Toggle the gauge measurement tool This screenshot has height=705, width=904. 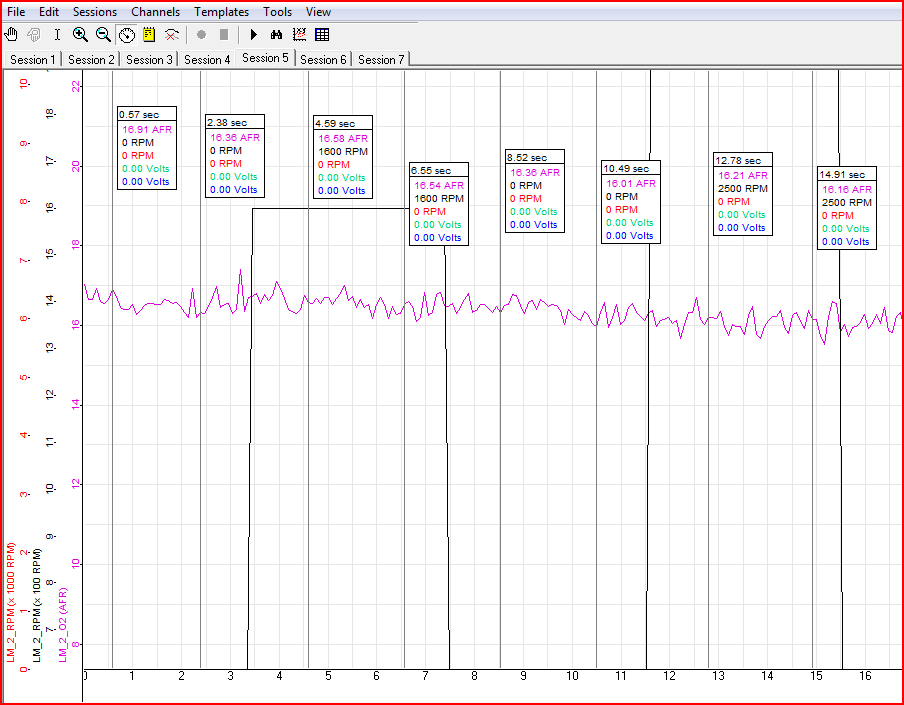(x=126, y=35)
